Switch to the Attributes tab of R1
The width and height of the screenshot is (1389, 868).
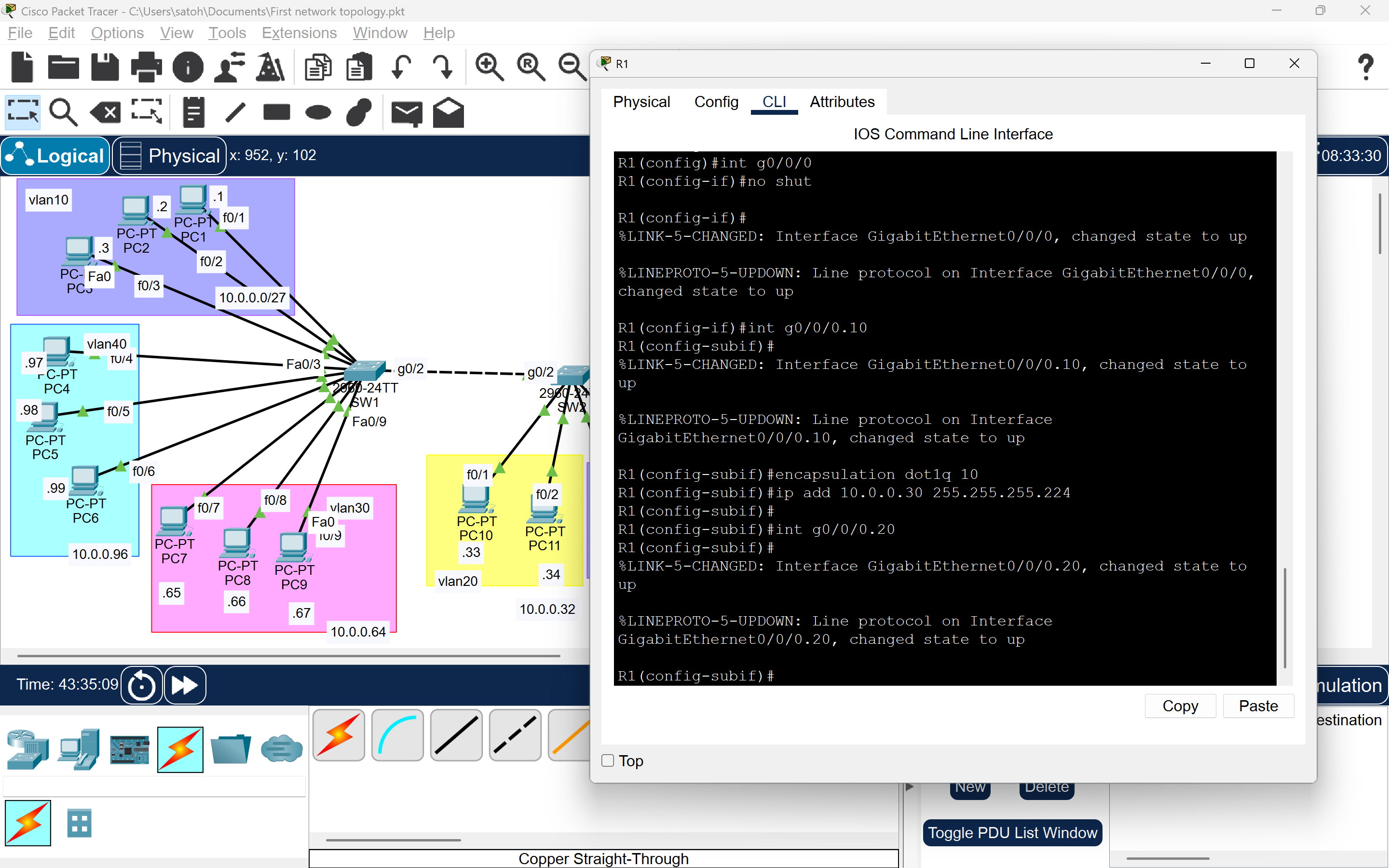click(x=842, y=102)
